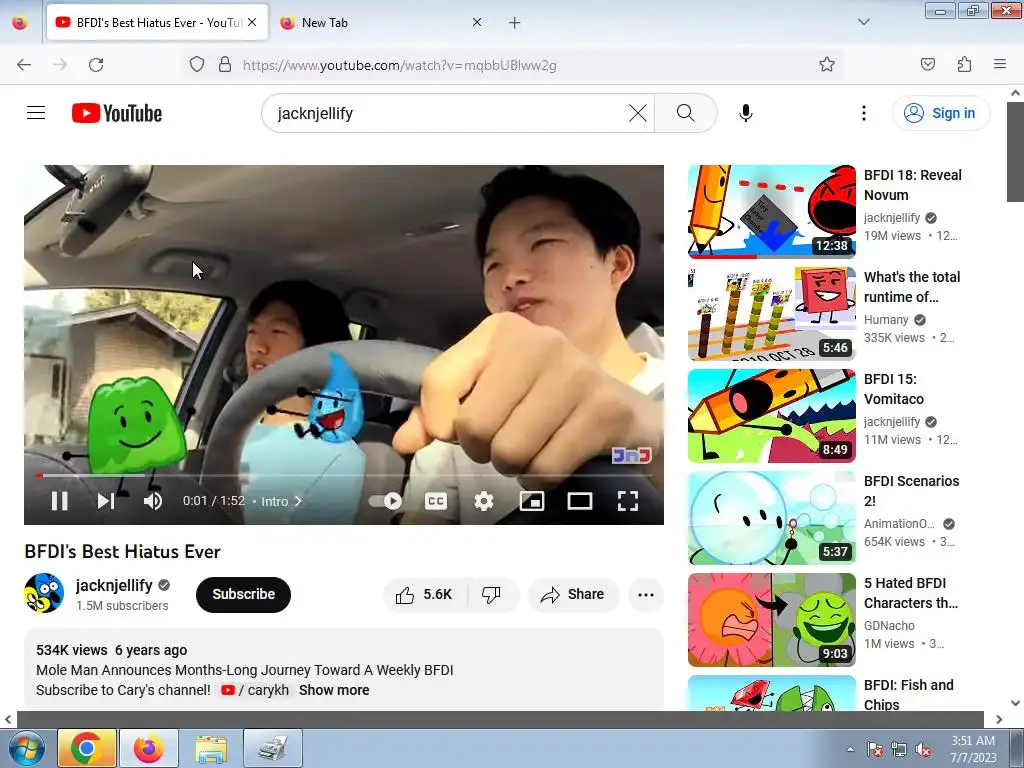Open the Firefox application menu
The height and width of the screenshot is (768, 1024).
pos(1000,65)
